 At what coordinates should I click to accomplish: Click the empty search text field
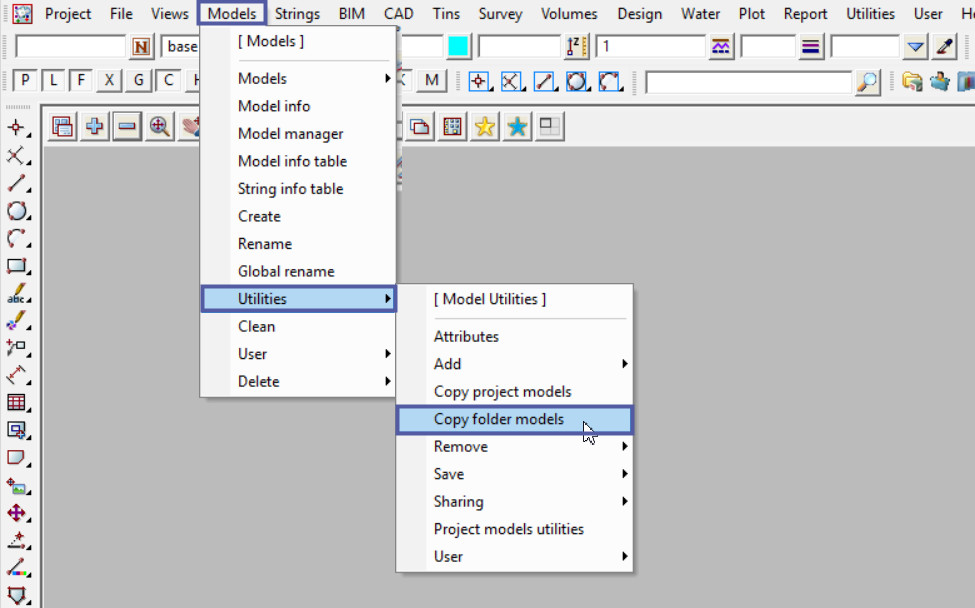tap(749, 82)
